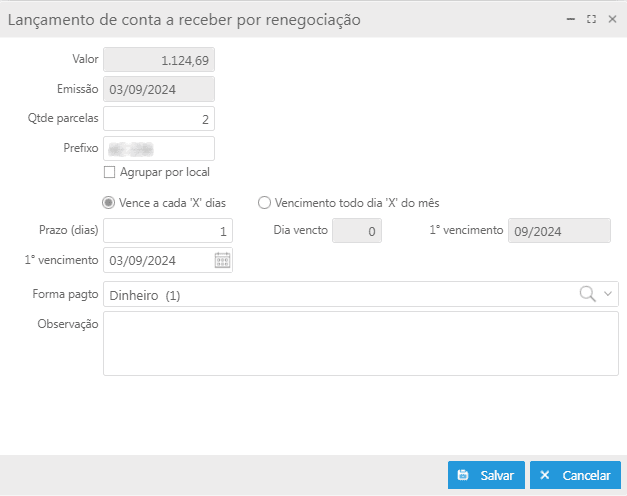Enable the Agrupar por local checkbox

pyautogui.click(x=110, y=172)
